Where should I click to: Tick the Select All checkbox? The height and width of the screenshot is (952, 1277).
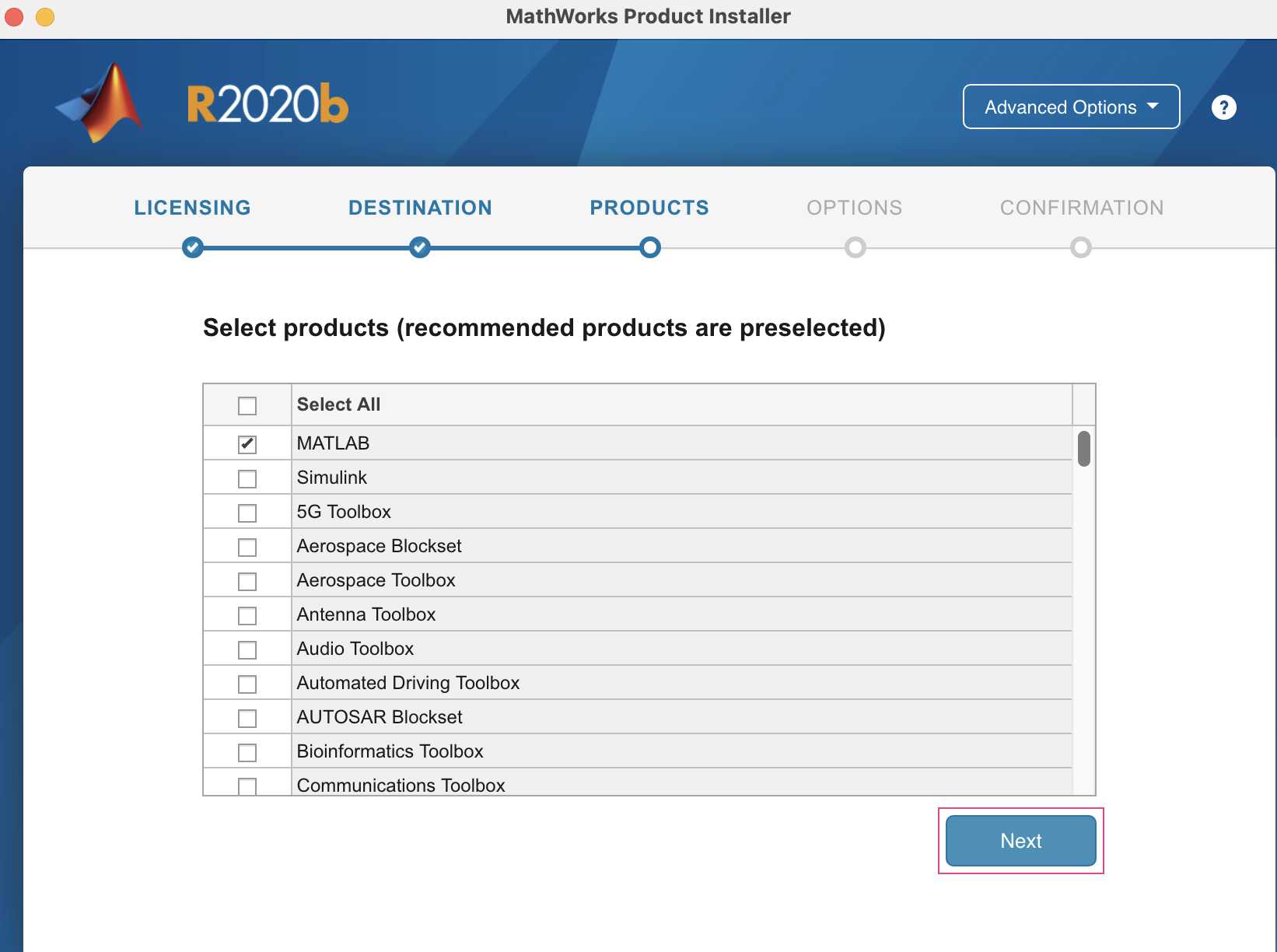tap(247, 405)
